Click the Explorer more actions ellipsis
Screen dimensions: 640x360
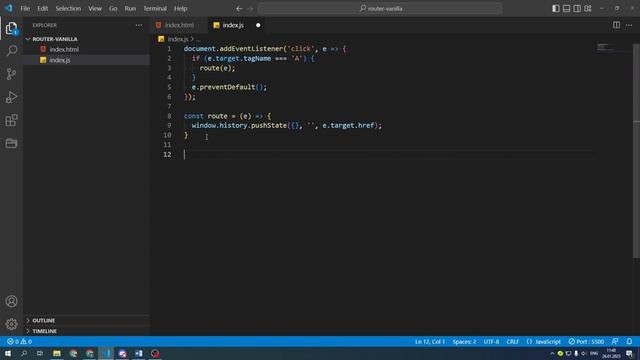(139, 25)
